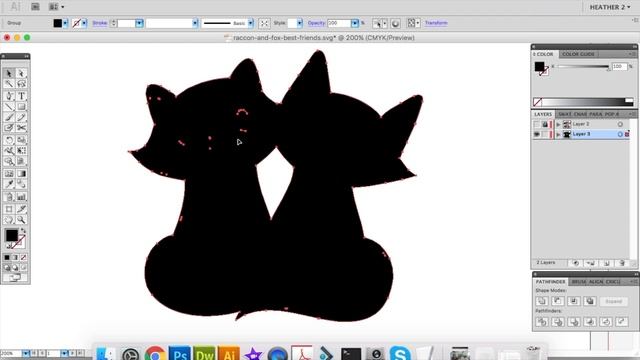Set paint mode to Color in toolbox

coord(7,258)
